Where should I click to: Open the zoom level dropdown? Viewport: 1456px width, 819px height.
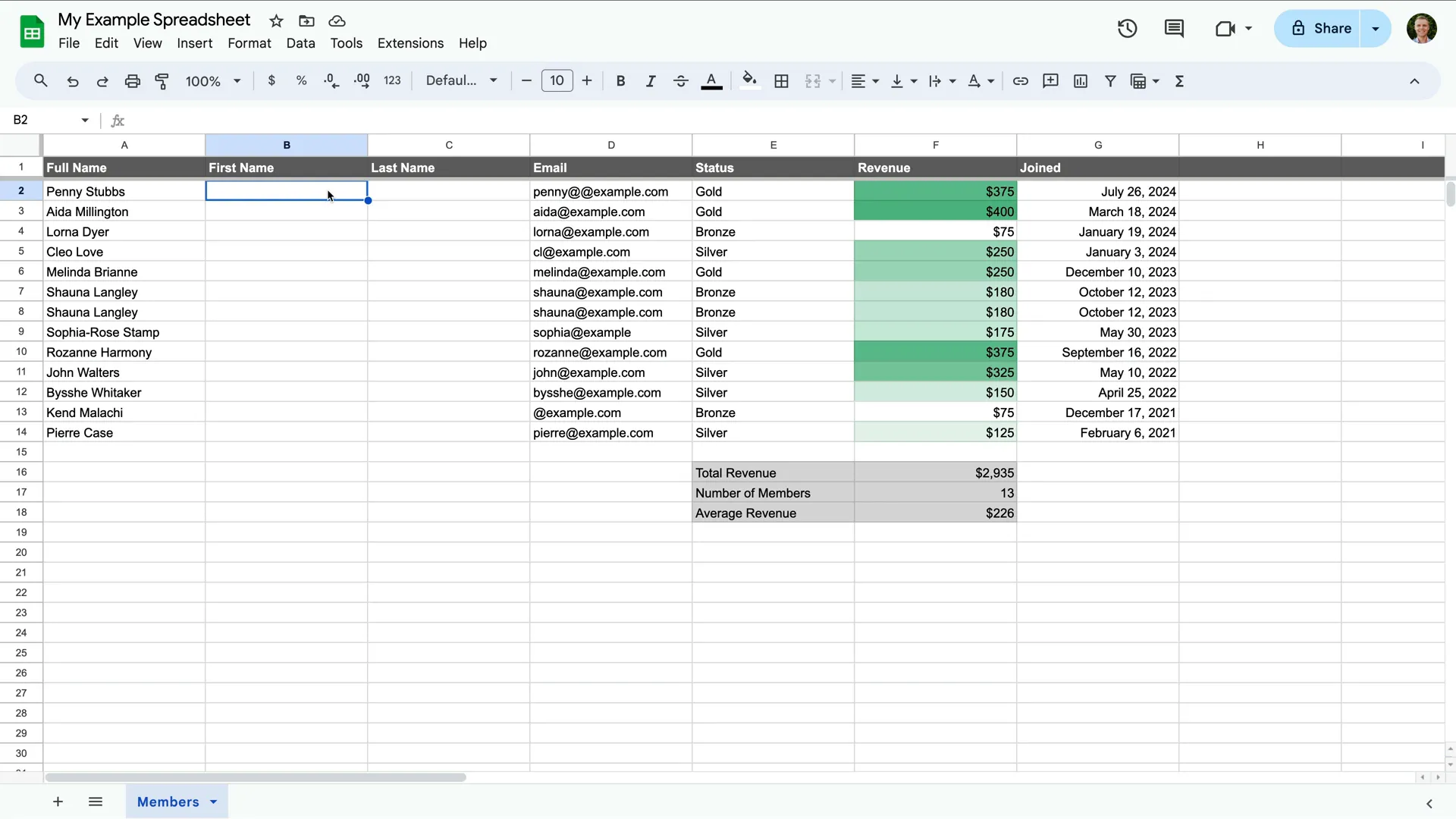[x=212, y=80]
